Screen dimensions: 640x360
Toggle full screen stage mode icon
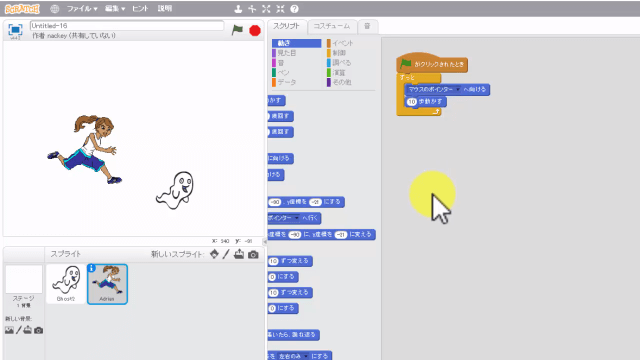click(16, 30)
